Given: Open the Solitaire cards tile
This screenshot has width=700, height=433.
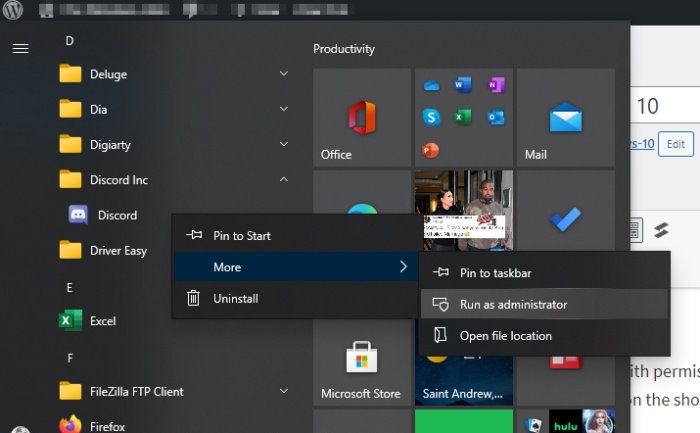Looking at the screenshot, I should tap(533, 426).
